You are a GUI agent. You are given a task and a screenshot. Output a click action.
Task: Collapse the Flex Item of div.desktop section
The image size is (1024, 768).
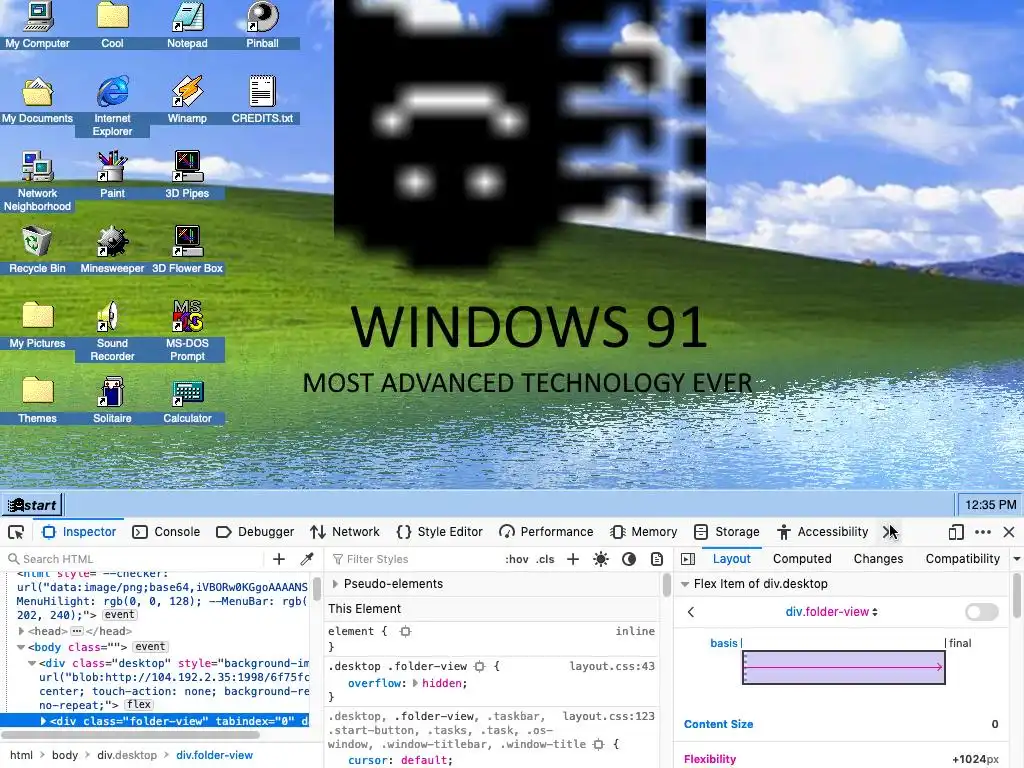point(685,584)
